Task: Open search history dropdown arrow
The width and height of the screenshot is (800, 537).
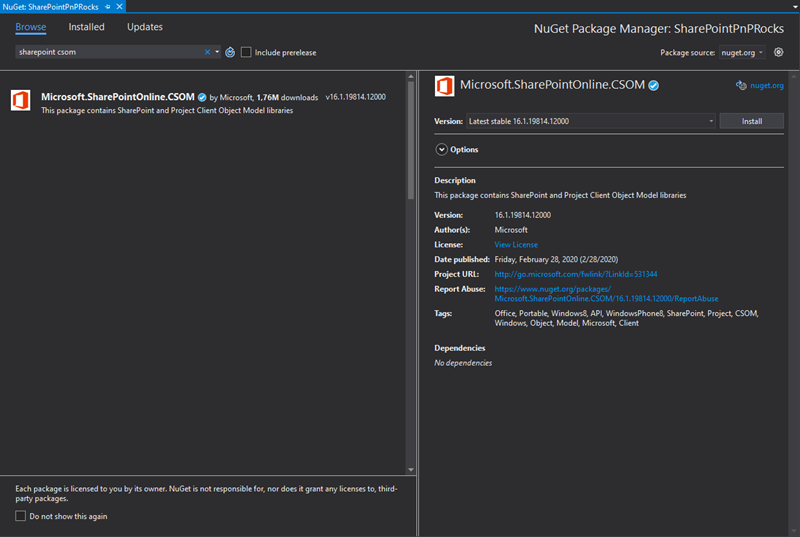Action: click(217, 52)
